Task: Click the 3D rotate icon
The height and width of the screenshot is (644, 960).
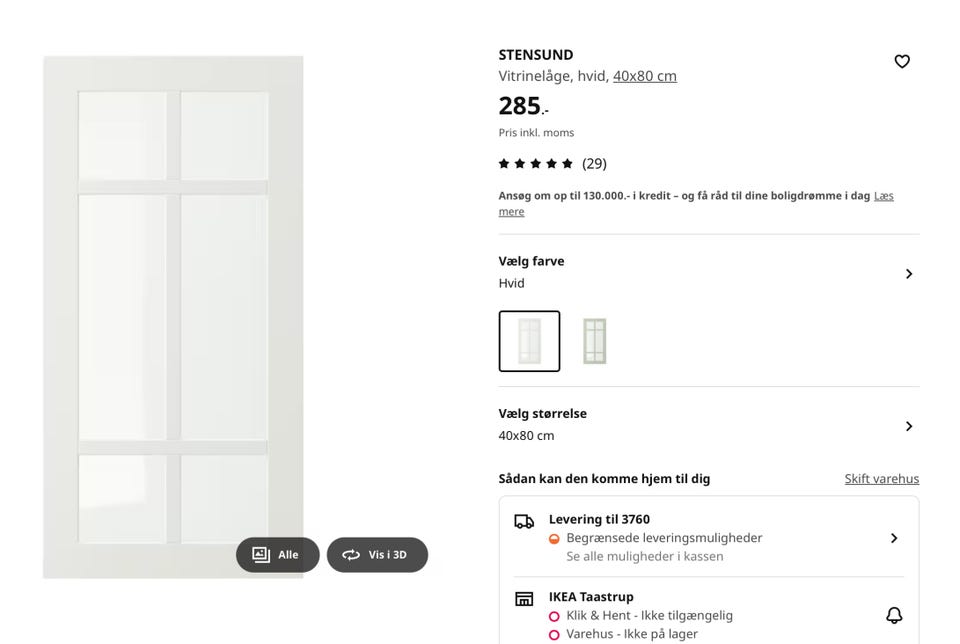Action: pos(351,555)
